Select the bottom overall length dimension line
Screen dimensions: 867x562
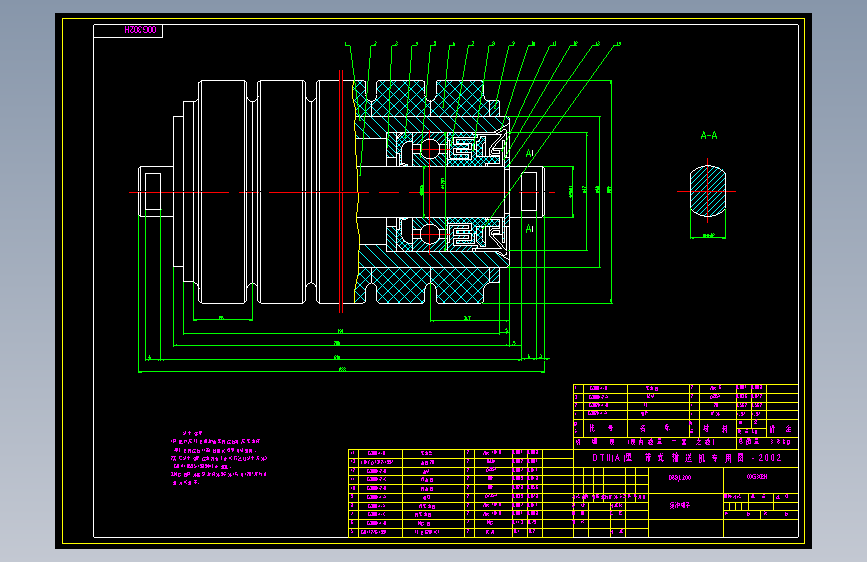[x=341, y=372]
